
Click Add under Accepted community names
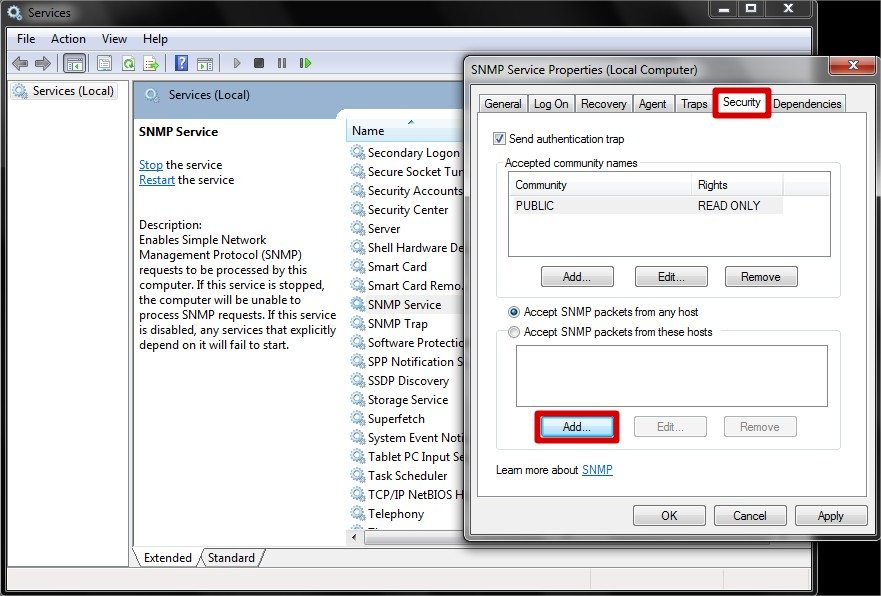pyautogui.click(x=576, y=277)
